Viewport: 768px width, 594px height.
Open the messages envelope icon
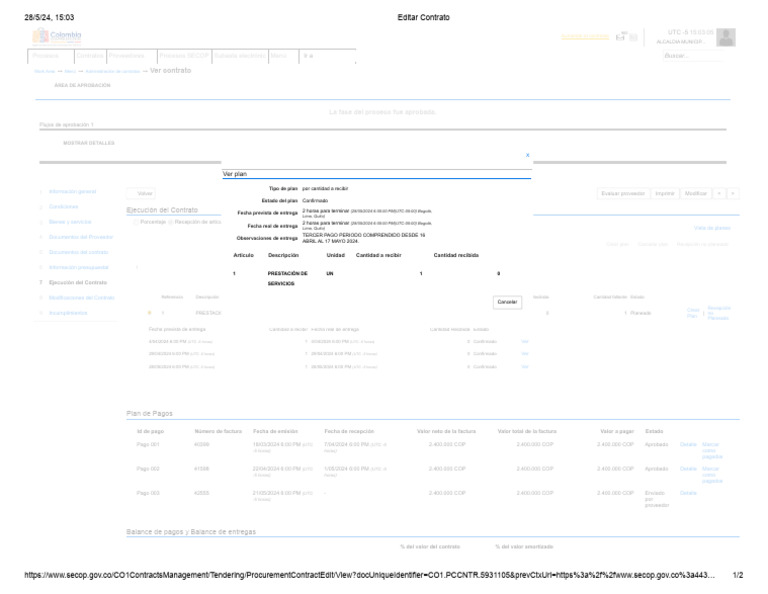click(621, 37)
